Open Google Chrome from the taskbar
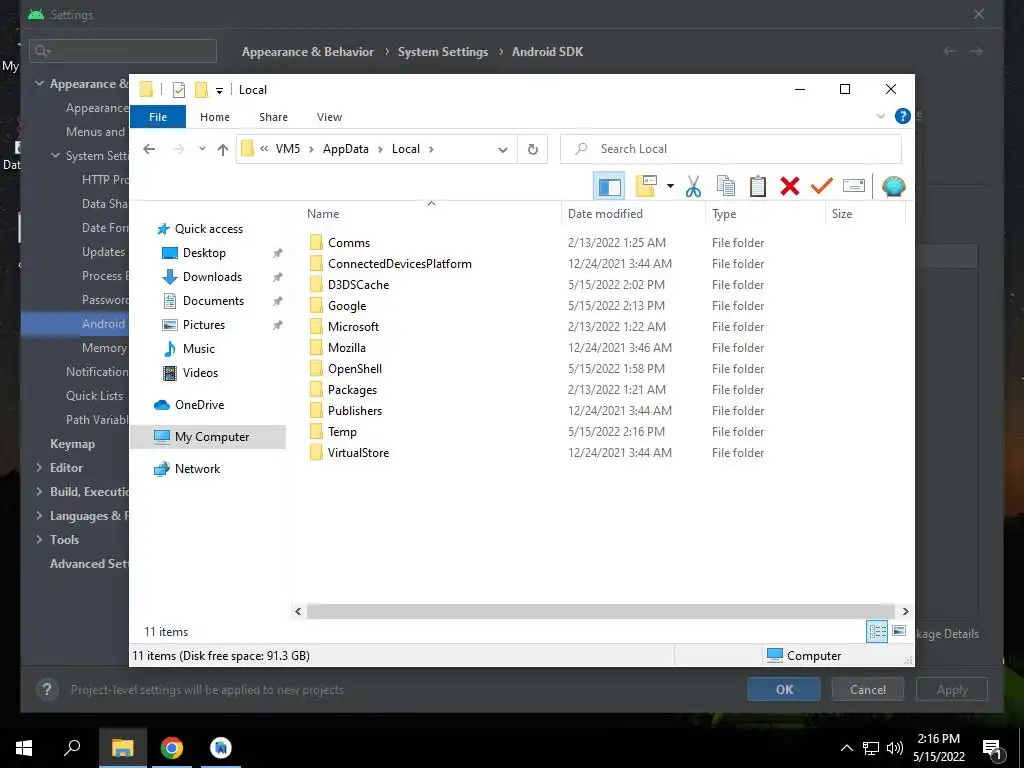 [172, 748]
